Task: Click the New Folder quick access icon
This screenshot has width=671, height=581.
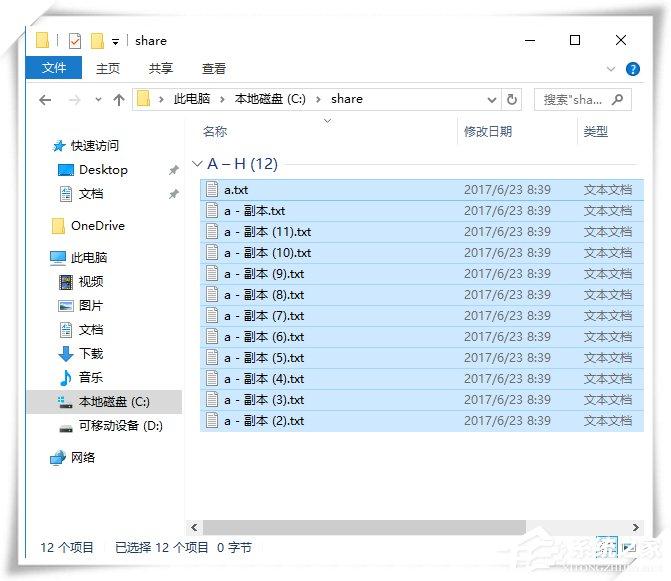Action: tap(98, 41)
